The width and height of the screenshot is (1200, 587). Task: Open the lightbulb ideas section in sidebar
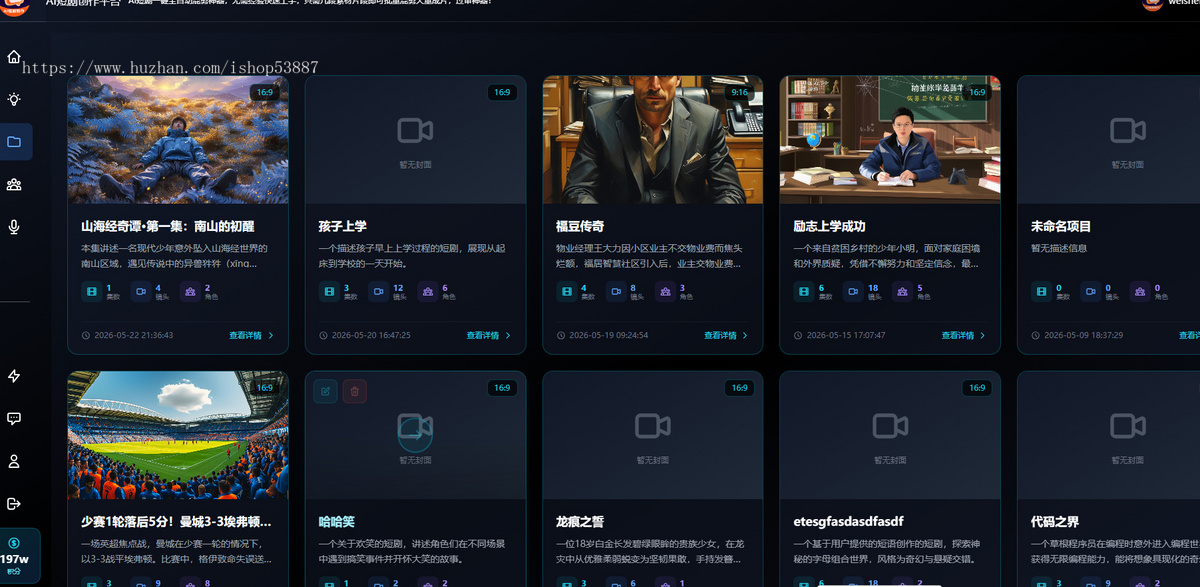pos(14,99)
